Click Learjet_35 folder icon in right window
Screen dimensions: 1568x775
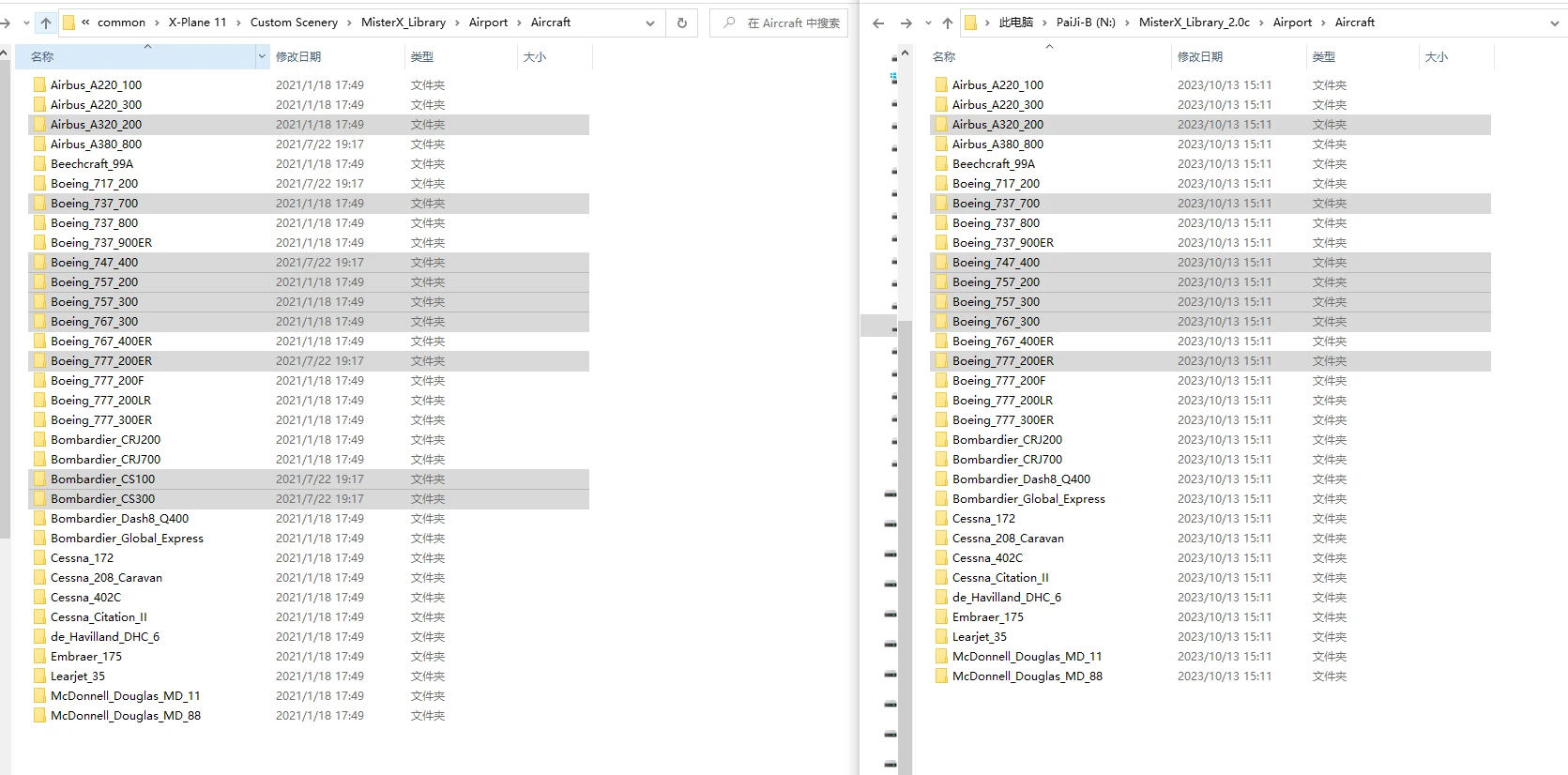941,636
